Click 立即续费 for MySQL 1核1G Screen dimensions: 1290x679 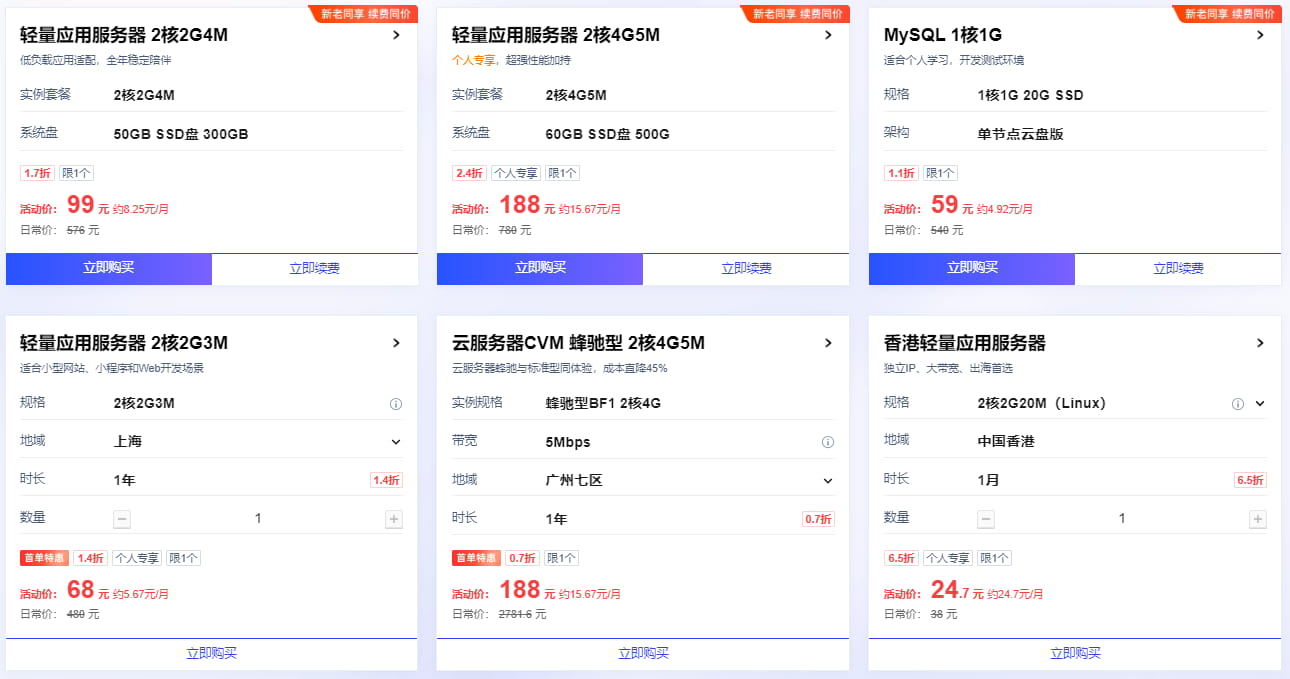click(1177, 268)
